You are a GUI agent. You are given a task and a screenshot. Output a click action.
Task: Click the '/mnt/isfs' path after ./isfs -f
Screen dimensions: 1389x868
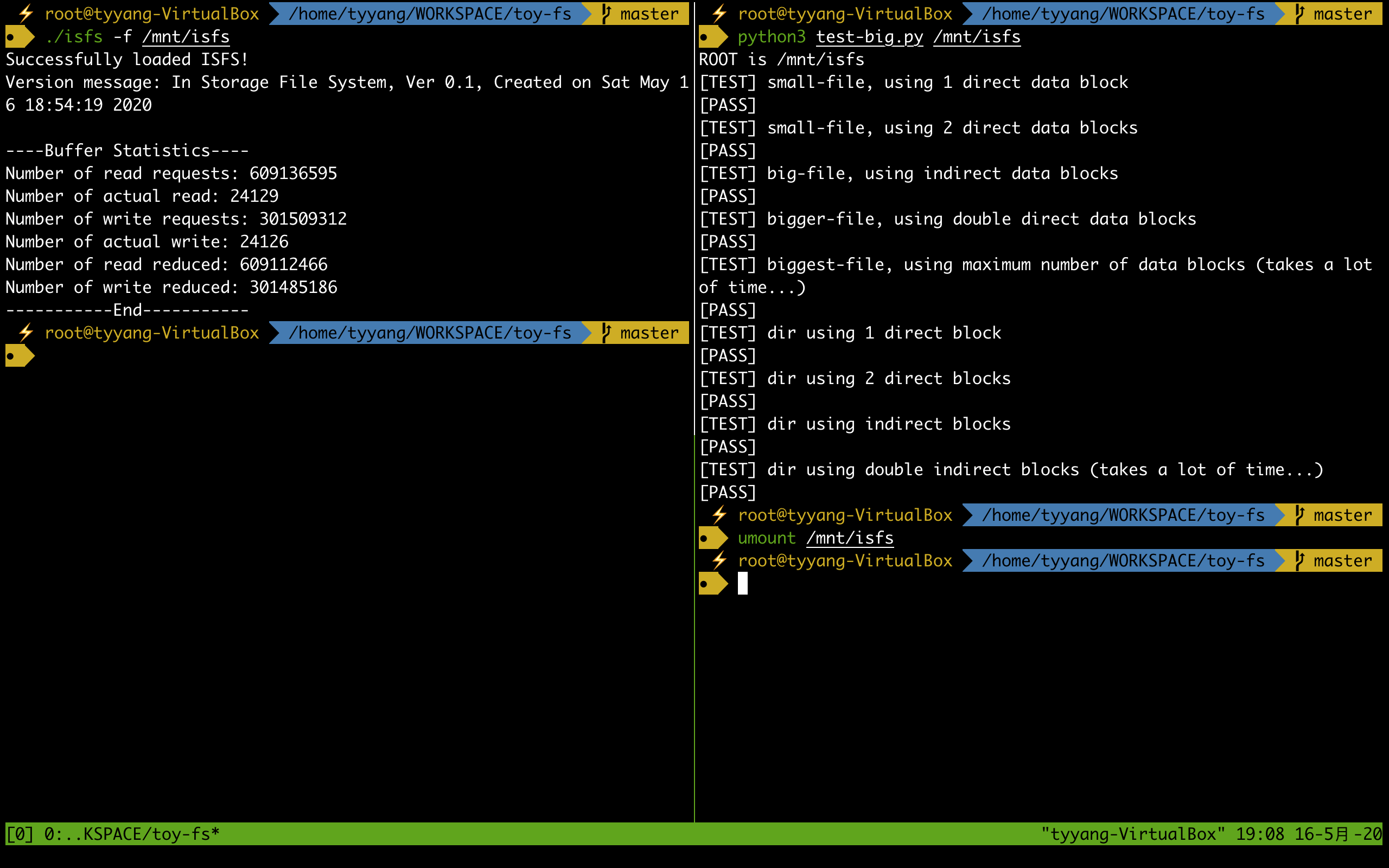(186, 37)
